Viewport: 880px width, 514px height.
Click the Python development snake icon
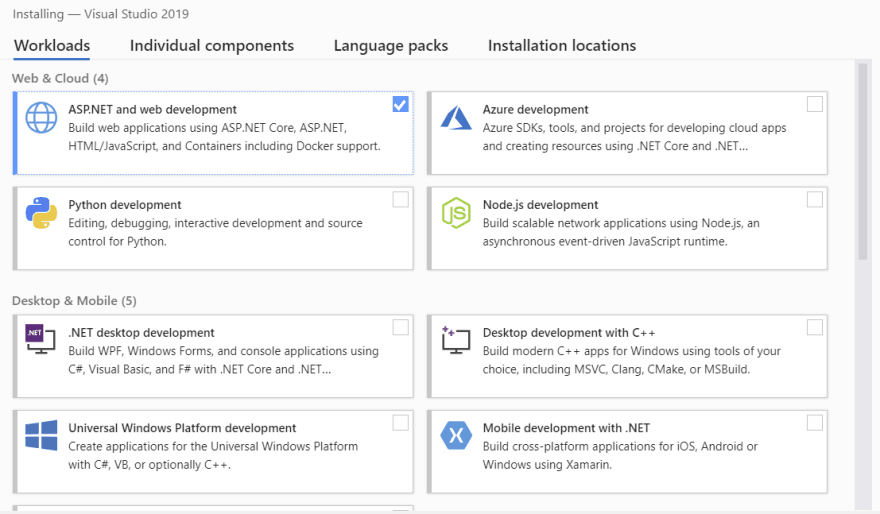tap(41, 213)
